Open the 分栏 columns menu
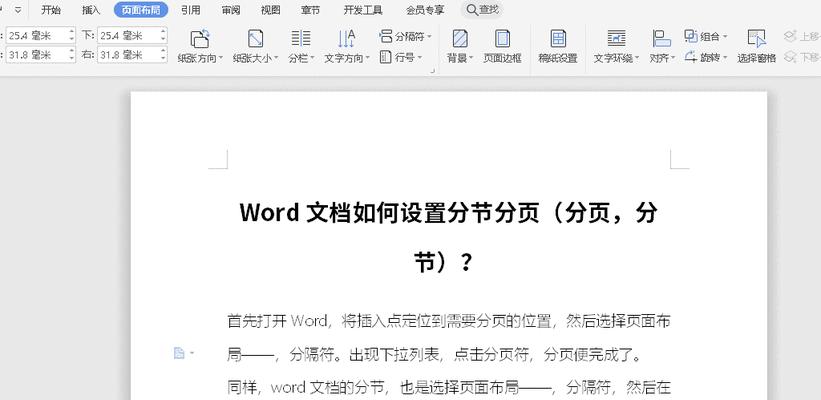This screenshot has height=400, width=821. click(301, 47)
